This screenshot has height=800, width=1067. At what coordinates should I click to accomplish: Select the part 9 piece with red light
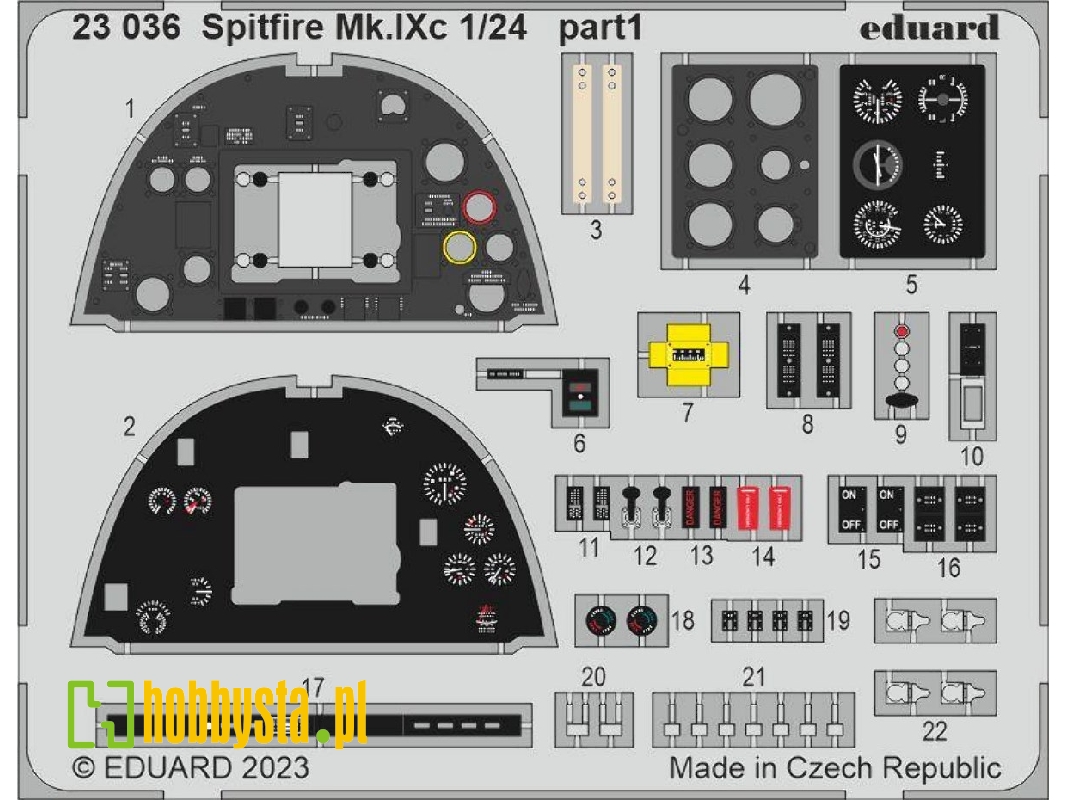901,367
